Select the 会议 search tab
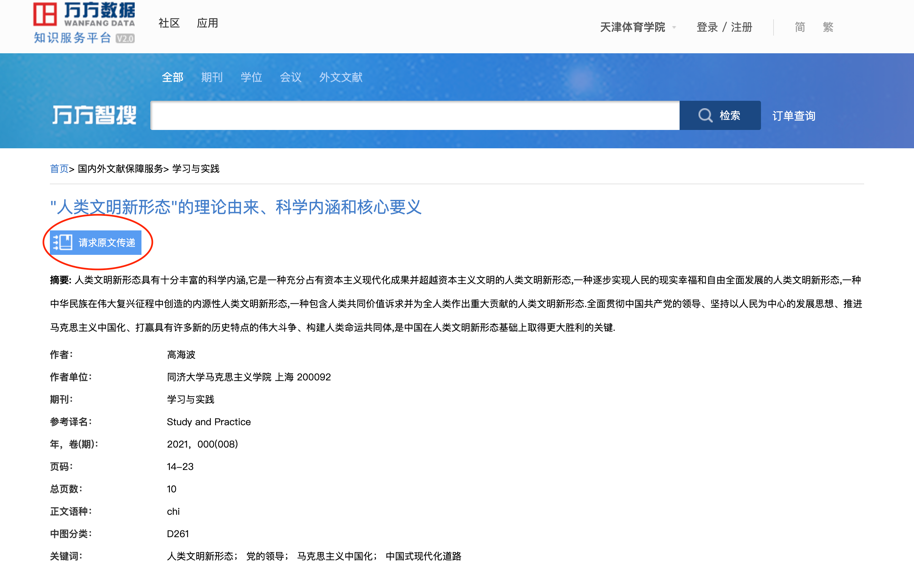 (290, 77)
